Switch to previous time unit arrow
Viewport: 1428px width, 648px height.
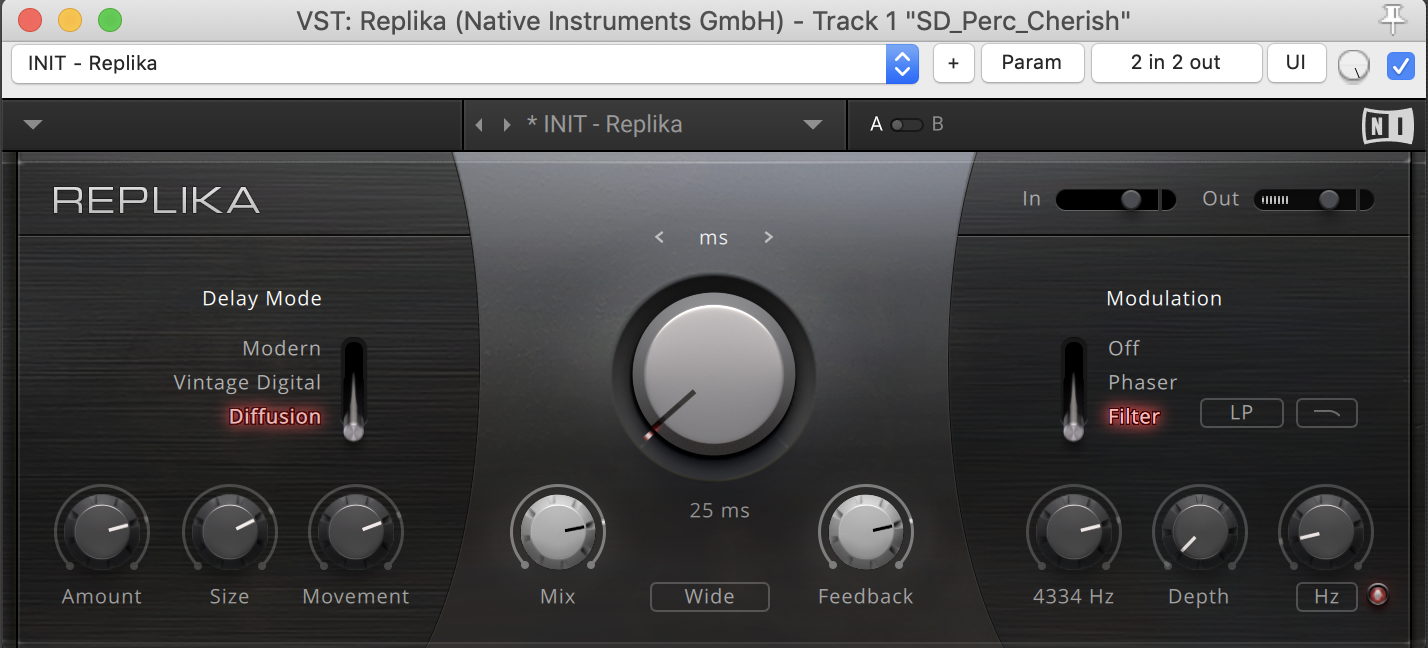pyautogui.click(x=659, y=237)
